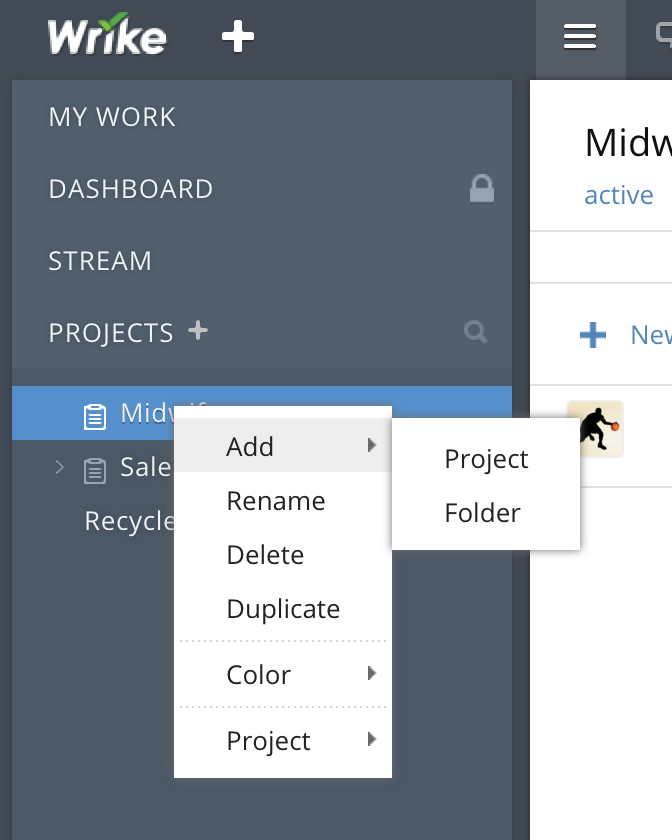Click the search icon in the Projects row
Image resolution: width=672 pixels, height=840 pixels.
475,332
